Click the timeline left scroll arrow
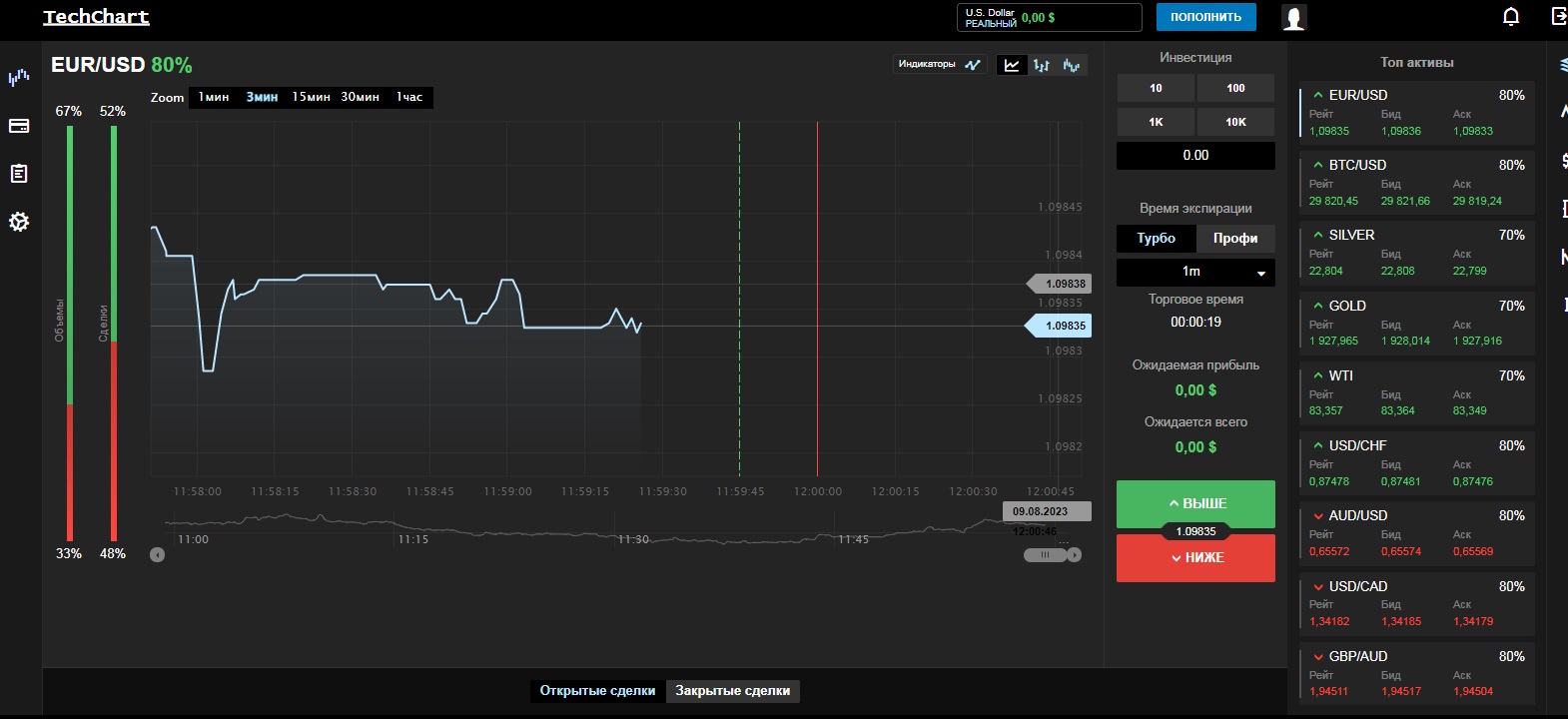The height and width of the screenshot is (719, 1568). click(157, 555)
